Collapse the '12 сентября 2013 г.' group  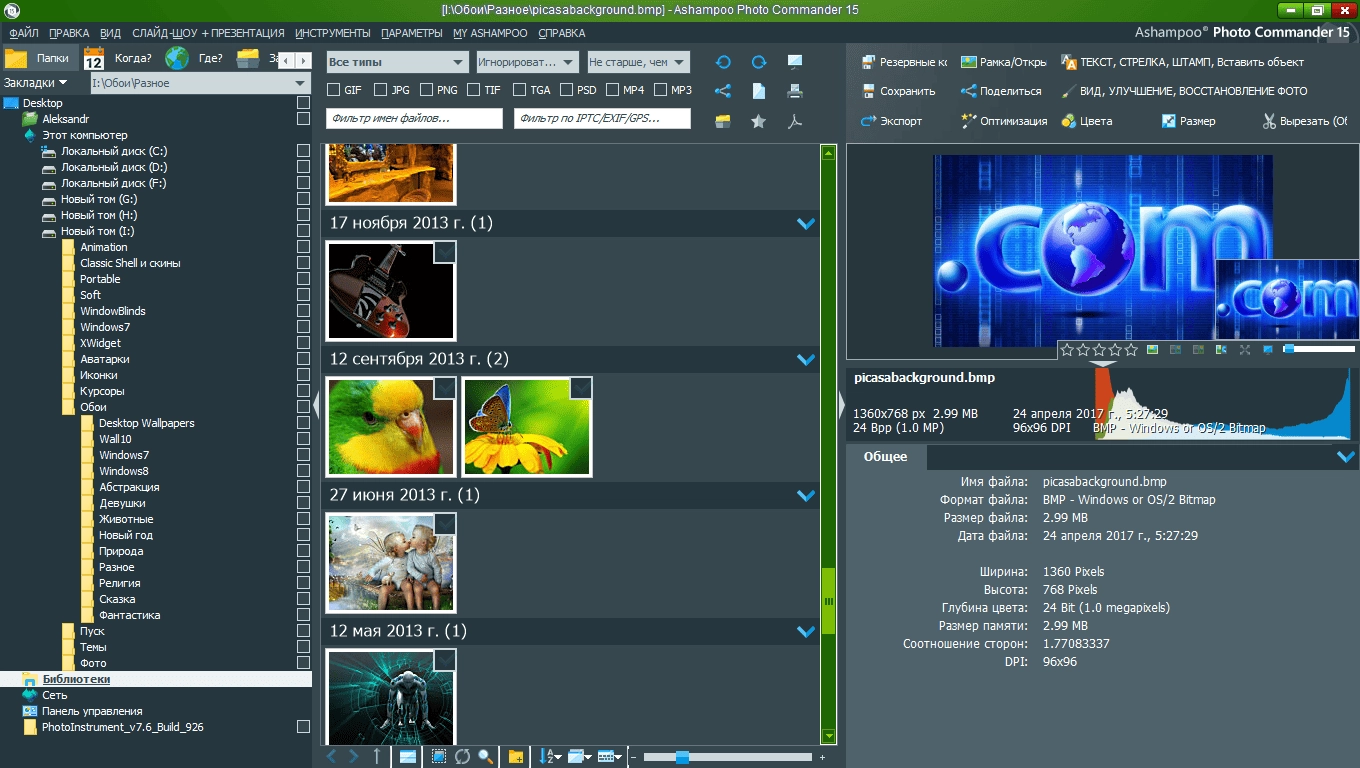coord(806,360)
